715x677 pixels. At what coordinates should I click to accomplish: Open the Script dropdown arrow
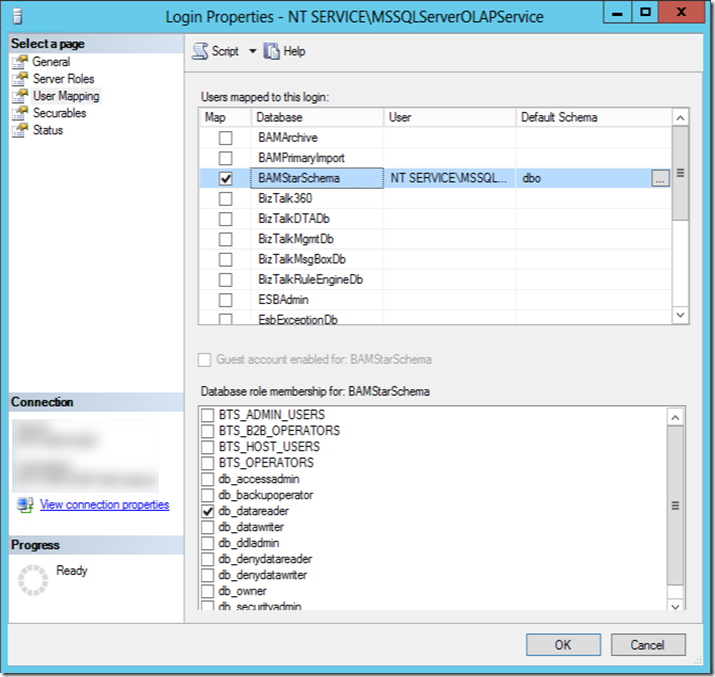tap(253, 51)
